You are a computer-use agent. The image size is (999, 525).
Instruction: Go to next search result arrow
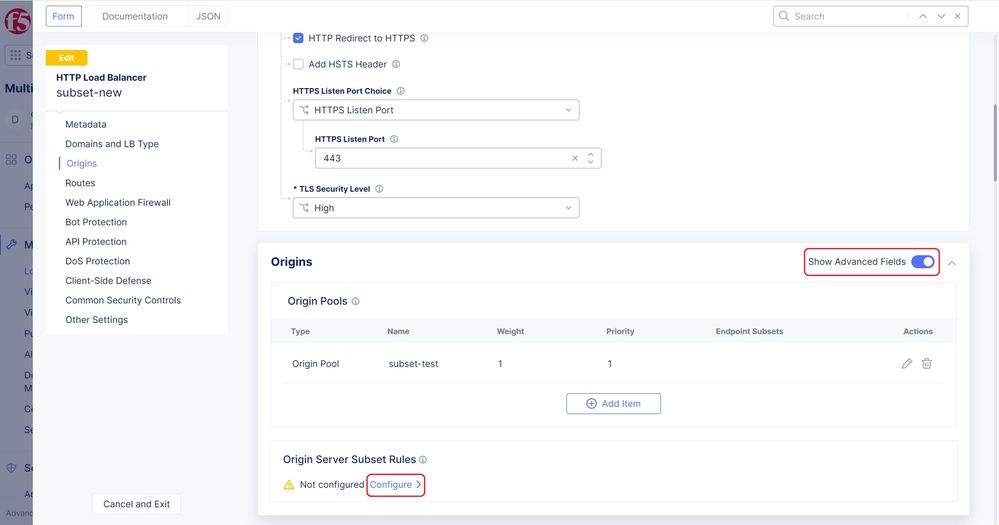click(941, 16)
